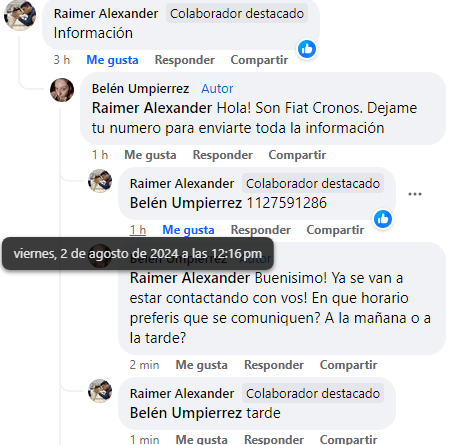Click the 'Raimer Alexander' mention in the 'Buenisimo!' reply
The width and height of the screenshot is (464, 445).
[x=190, y=278]
